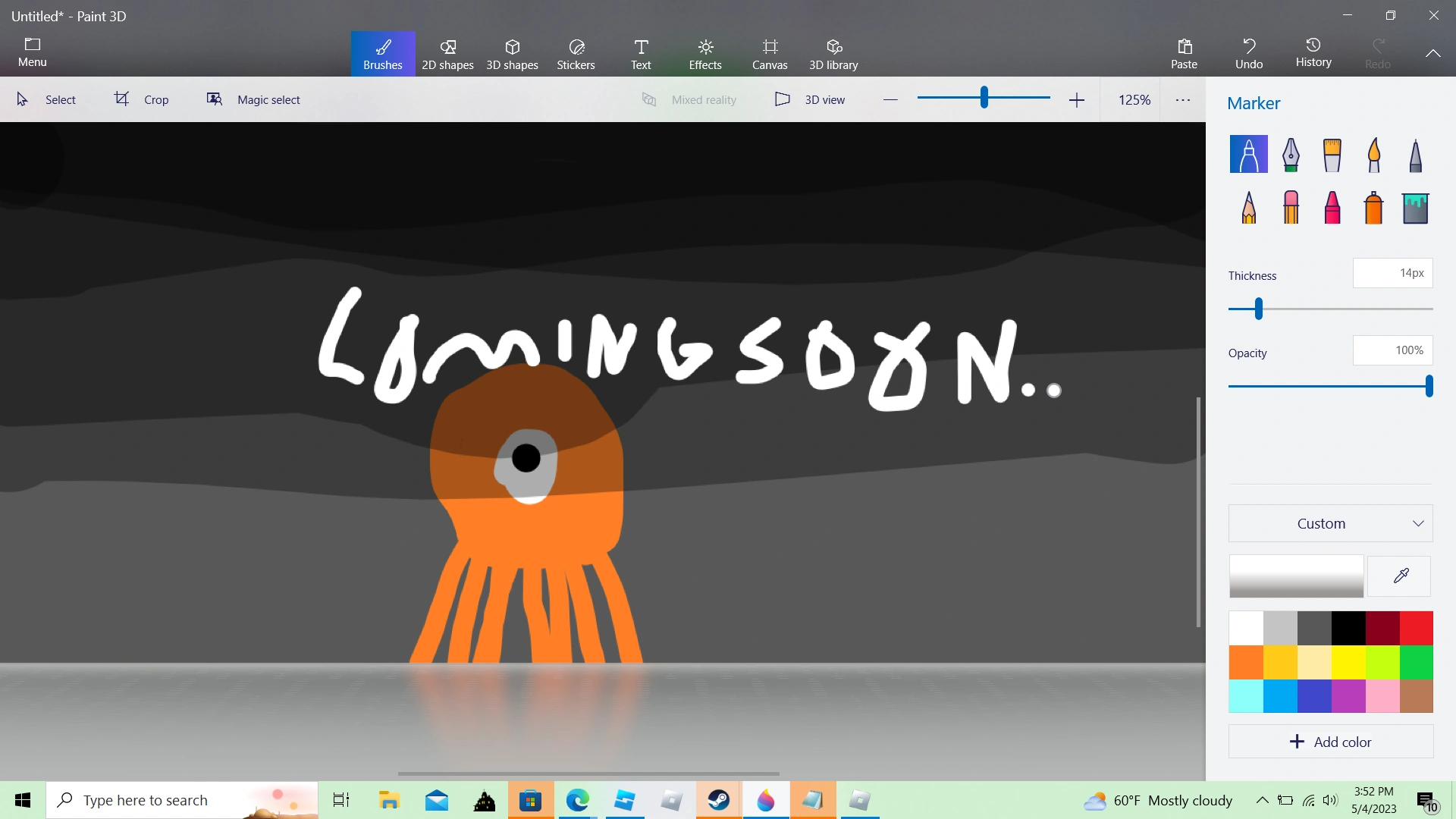The width and height of the screenshot is (1456, 819).
Task: Enable the Magic select tool
Action: coord(253,99)
